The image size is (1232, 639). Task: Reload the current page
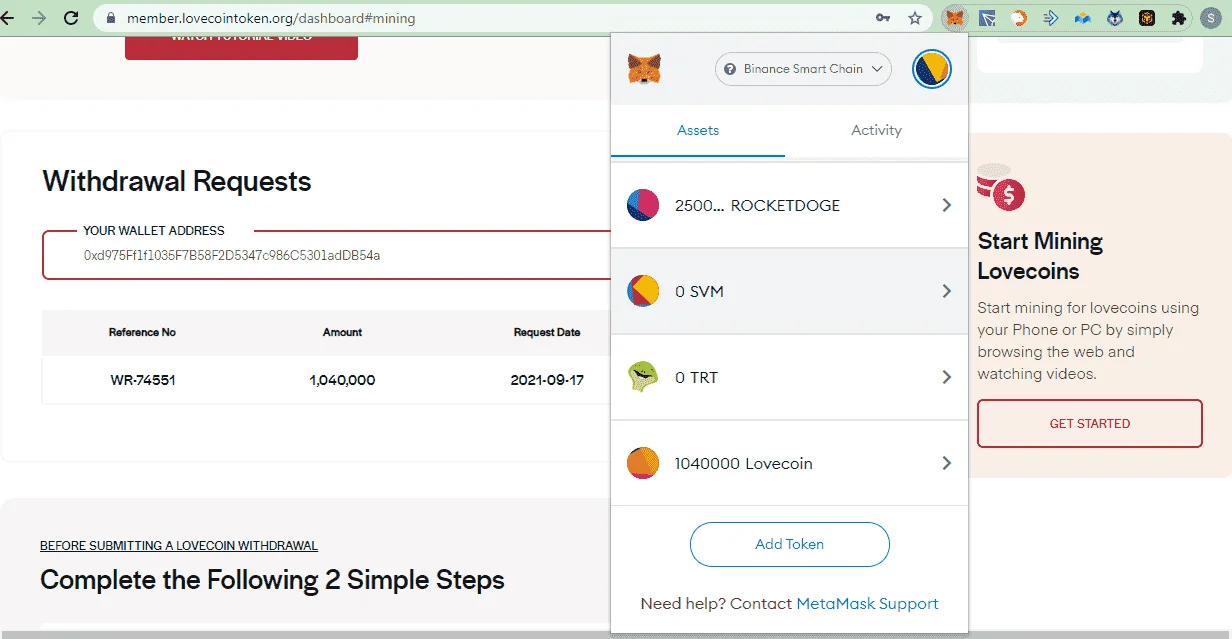pos(71,18)
